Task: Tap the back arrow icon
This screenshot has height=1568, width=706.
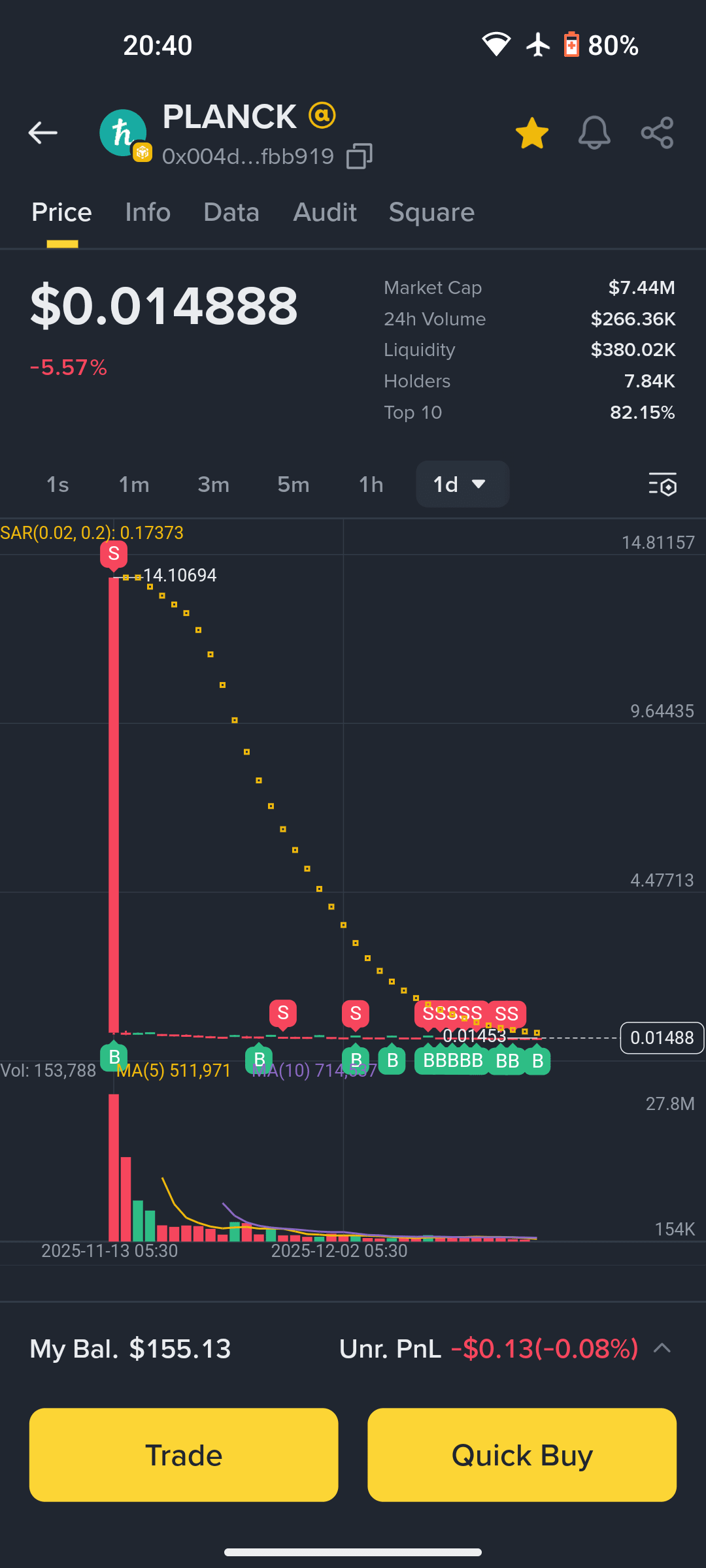Action: pyautogui.click(x=43, y=133)
